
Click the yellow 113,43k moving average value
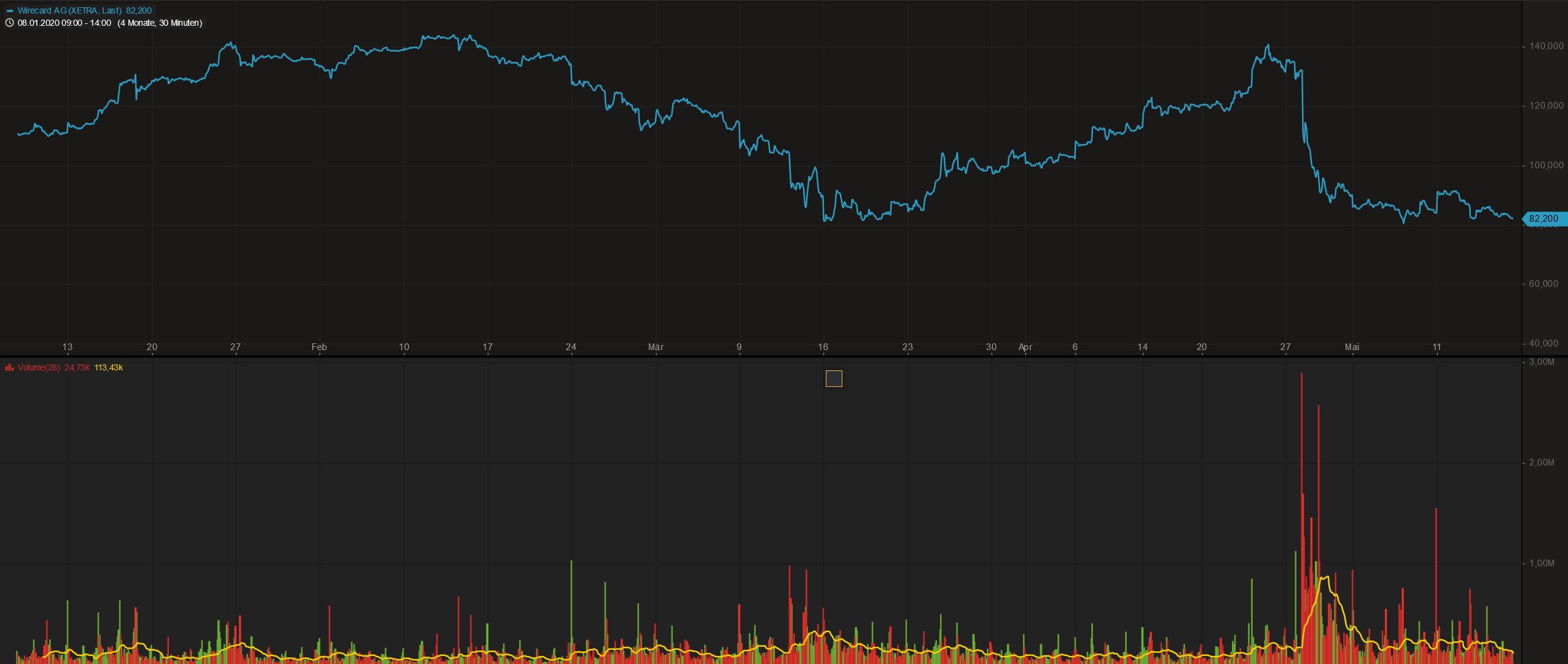click(x=109, y=368)
